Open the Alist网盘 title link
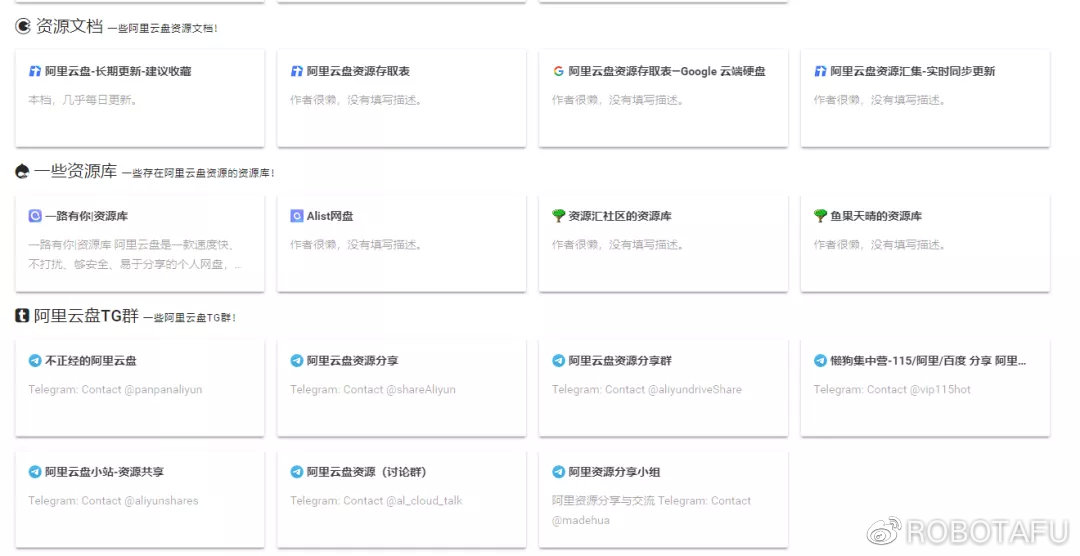Viewport: 1080px width, 556px height. 330,216
